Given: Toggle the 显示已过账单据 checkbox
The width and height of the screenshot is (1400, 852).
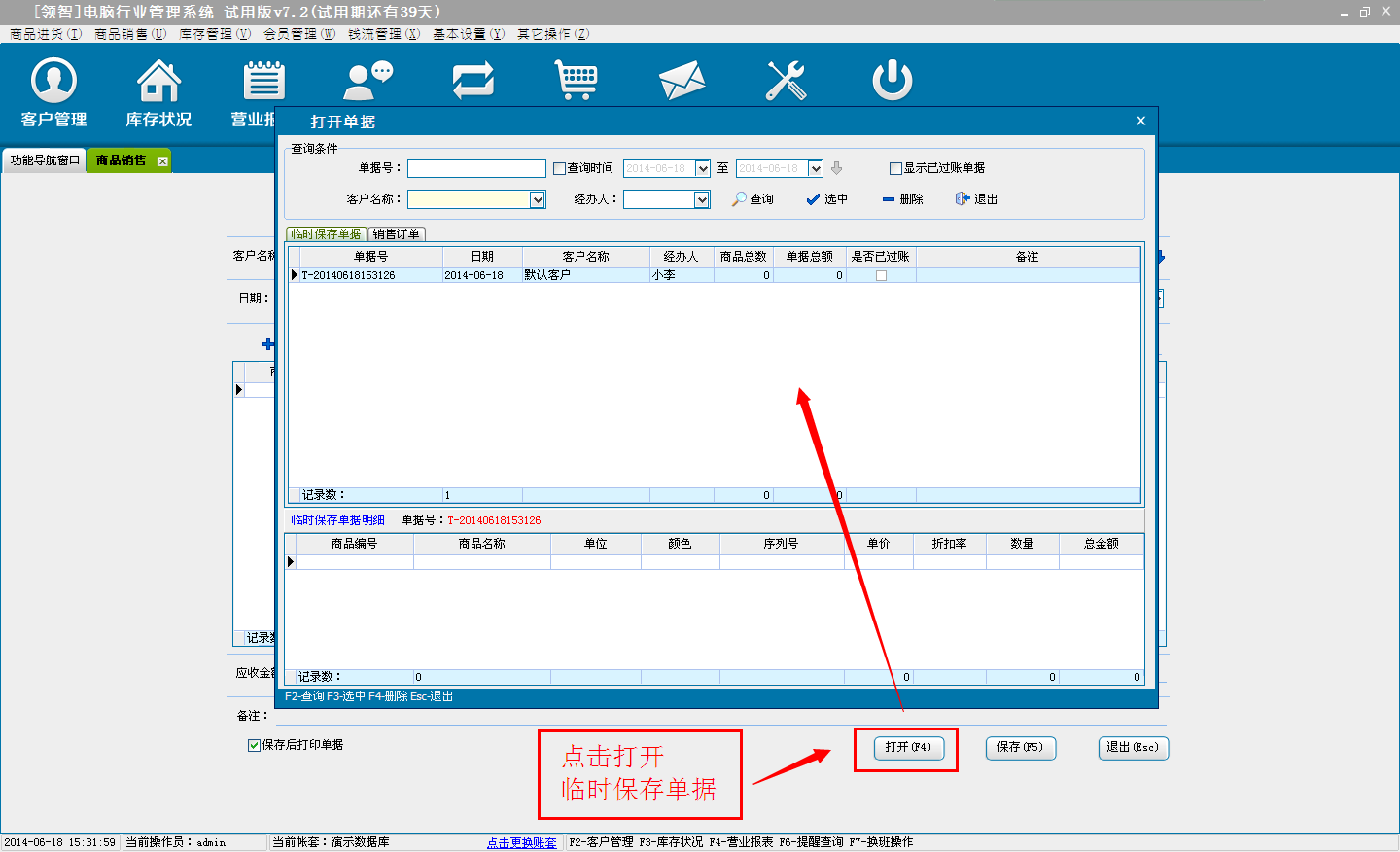Looking at the screenshot, I should [896, 168].
